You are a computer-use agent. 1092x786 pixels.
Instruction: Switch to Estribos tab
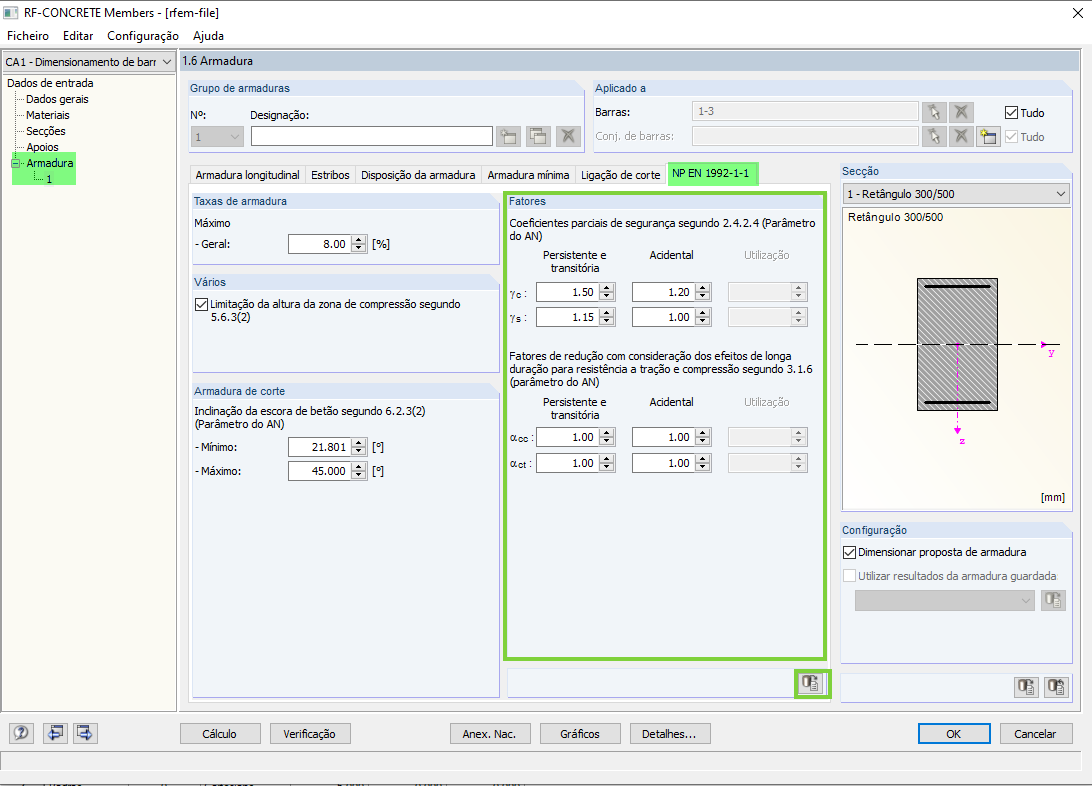330,175
